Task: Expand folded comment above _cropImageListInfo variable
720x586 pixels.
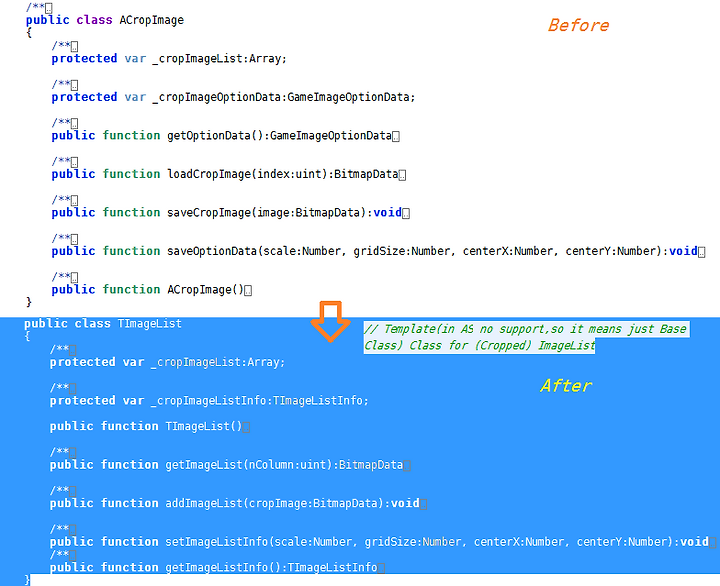Action: click(x=73, y=389)
